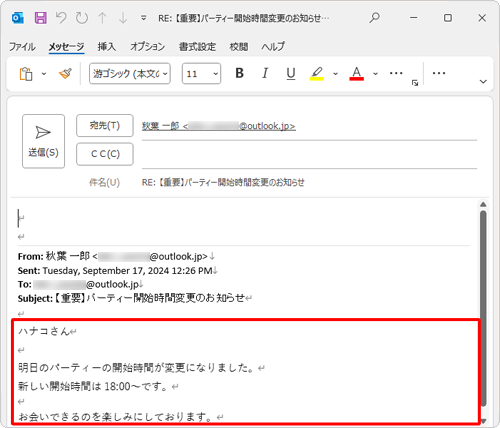Switch to the オプション tab
The image size is (500, 428).
click(x=147, y=47)
